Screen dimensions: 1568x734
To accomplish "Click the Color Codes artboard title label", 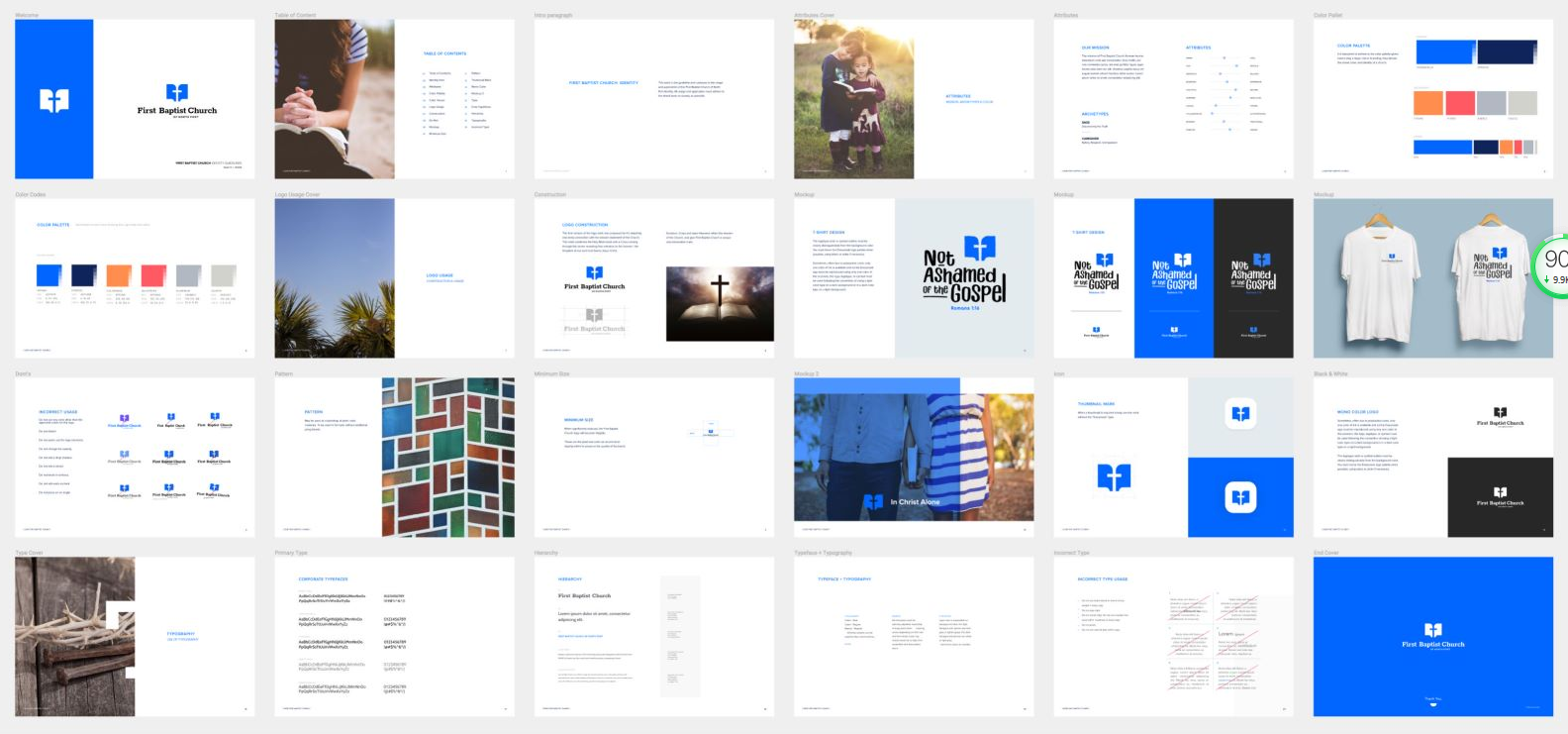I will point(31,194).
